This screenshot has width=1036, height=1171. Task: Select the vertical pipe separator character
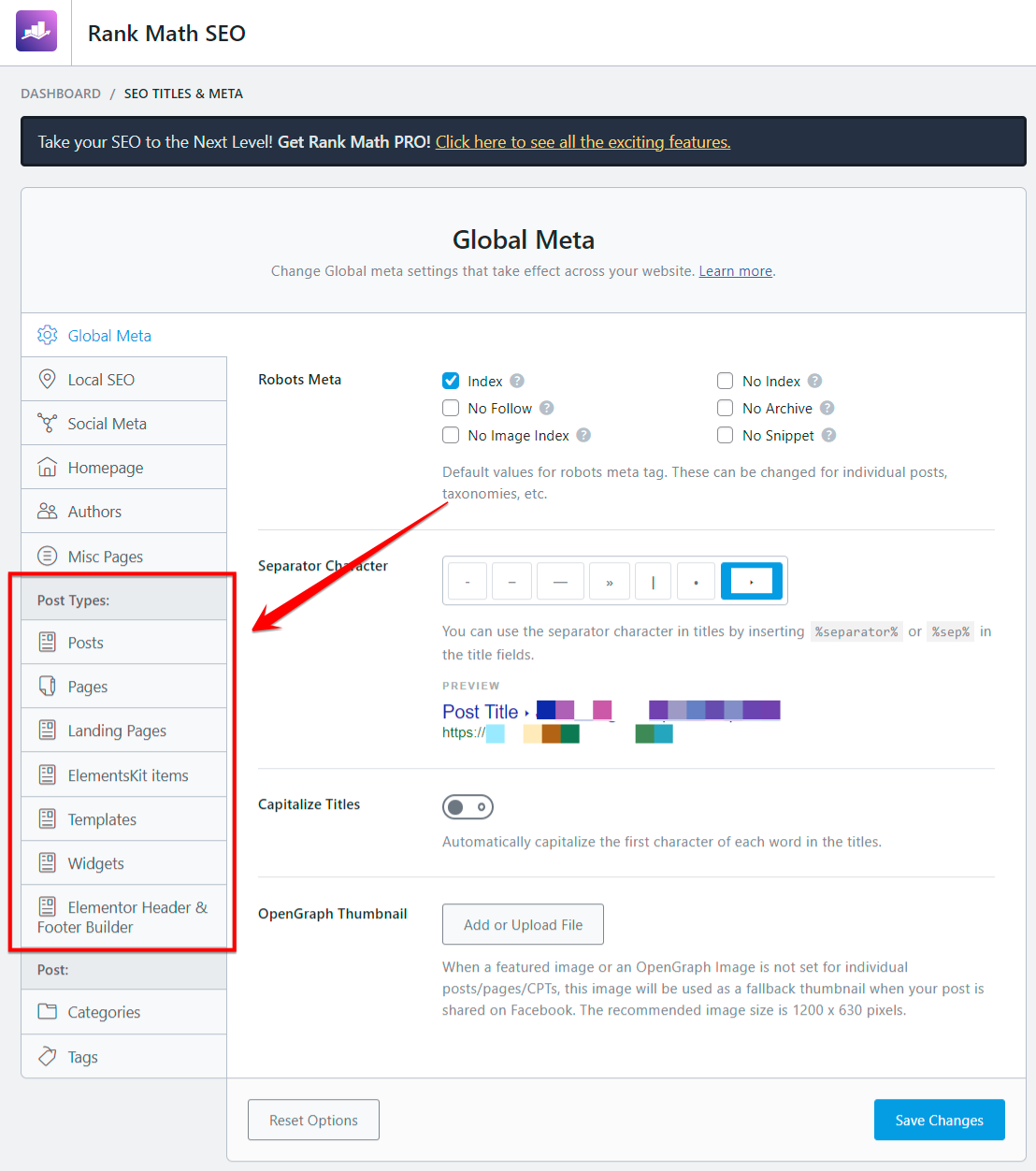click(x=653, y=582)
